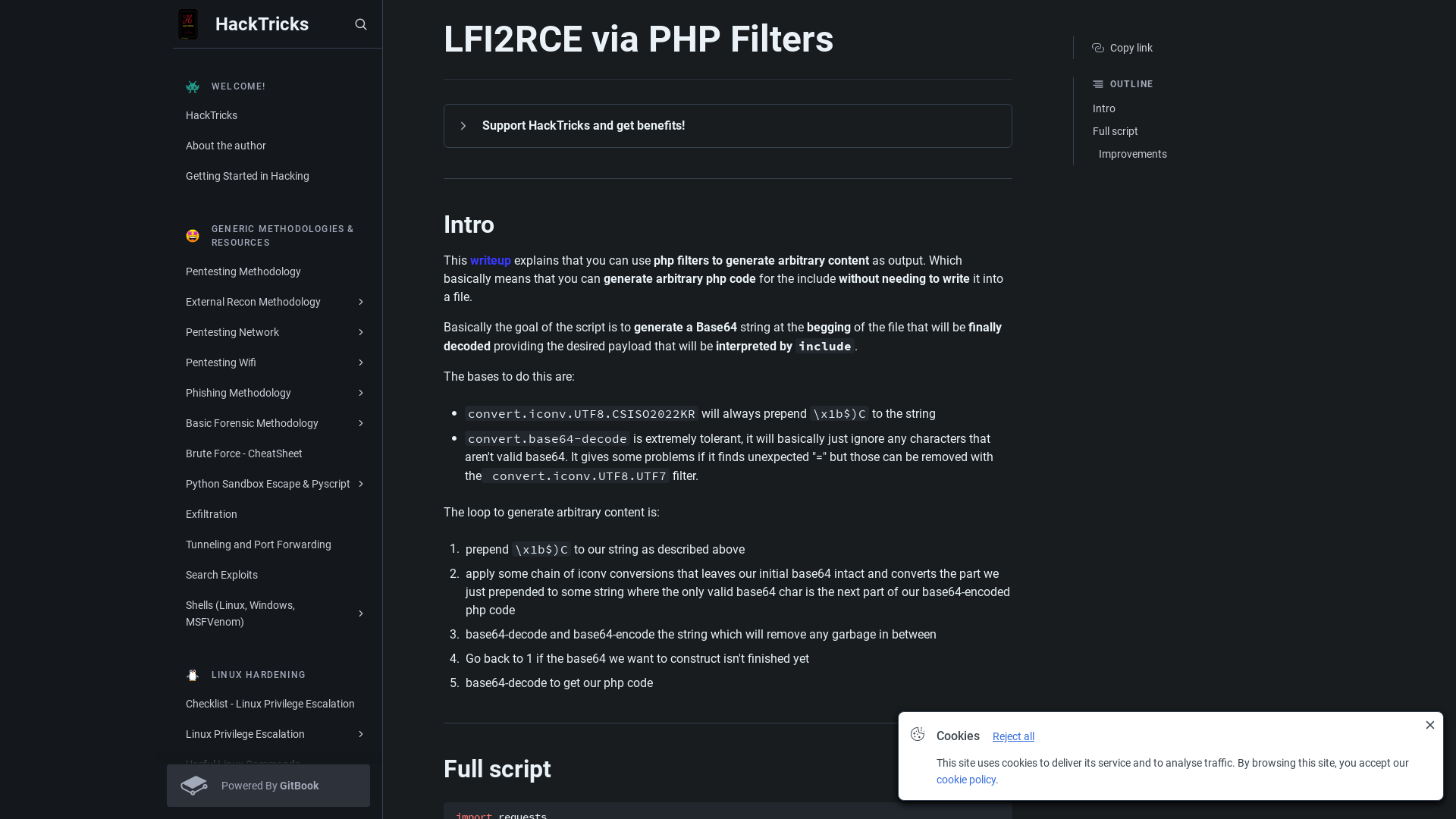Select Exfiltration in the sidebar
The width and height of the screenshot is (1456, 819).
(x=211, y=514)
